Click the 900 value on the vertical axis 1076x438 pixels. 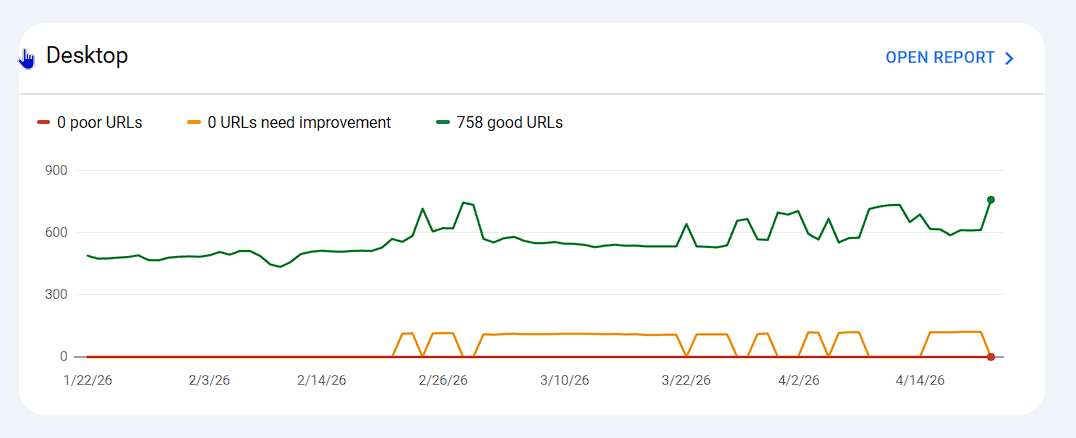(56, 171)
